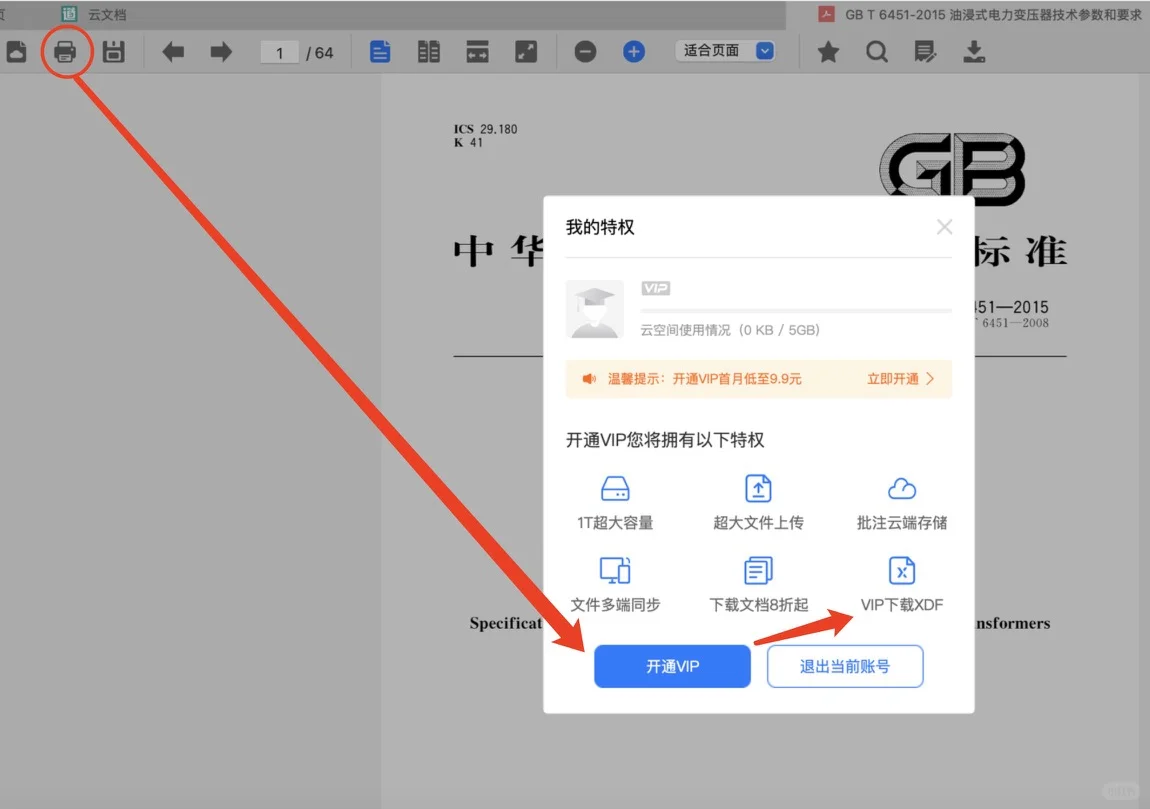The image size is (1150, 809).
Task: Click the VIP下载XDF file icon
Action: 902,570
